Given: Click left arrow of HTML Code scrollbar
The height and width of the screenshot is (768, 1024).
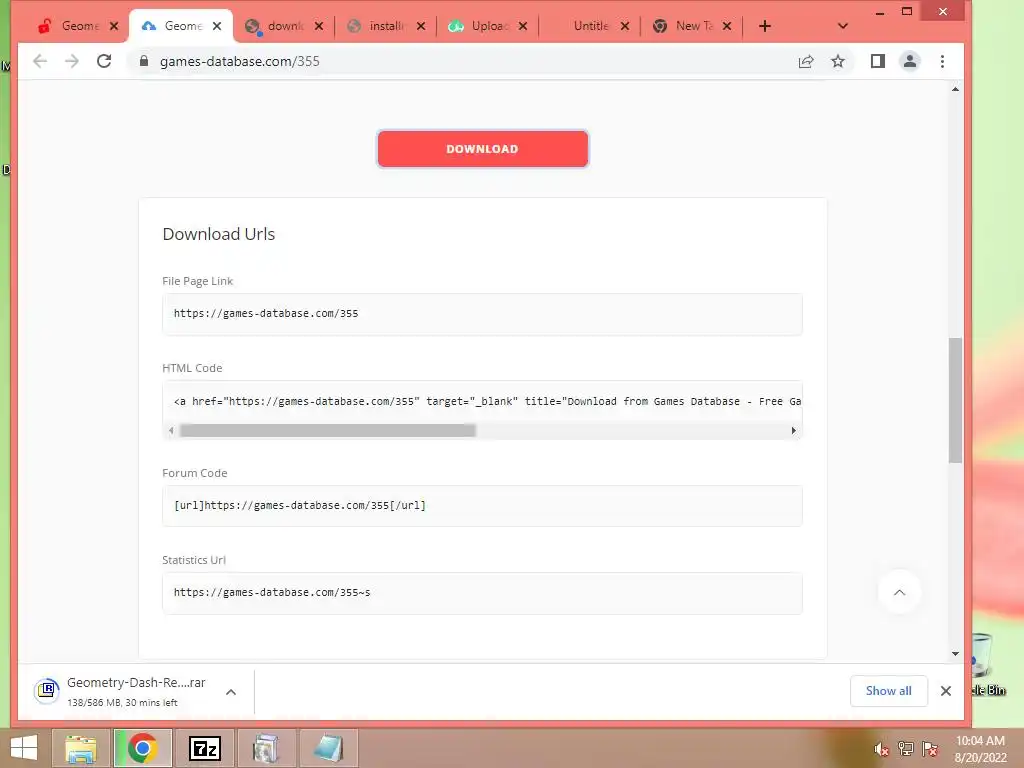Looking at the screenshot, I should pos(171,430).
